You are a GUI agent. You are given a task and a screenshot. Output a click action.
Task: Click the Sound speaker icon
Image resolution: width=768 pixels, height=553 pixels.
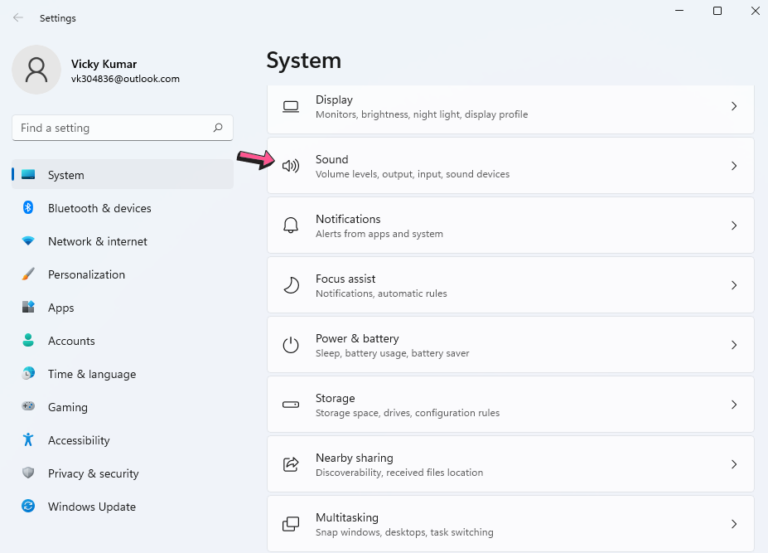pyautogui.click(x=291, y=166)
